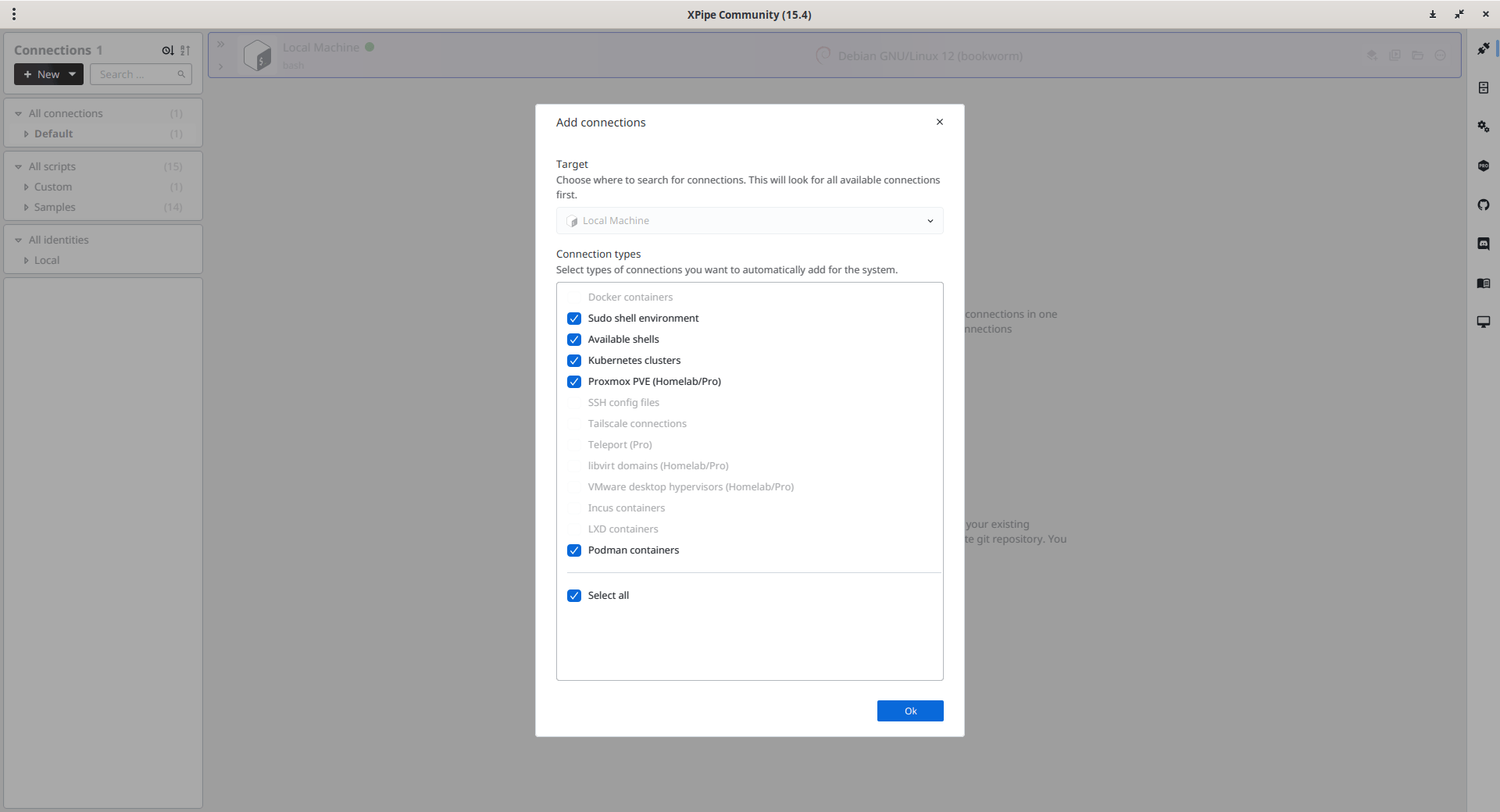This screenshot has height=812, width=1500.
Task: Click the refresh spinner icon beside Debian GNU/Linux
Action: point(823,55)
